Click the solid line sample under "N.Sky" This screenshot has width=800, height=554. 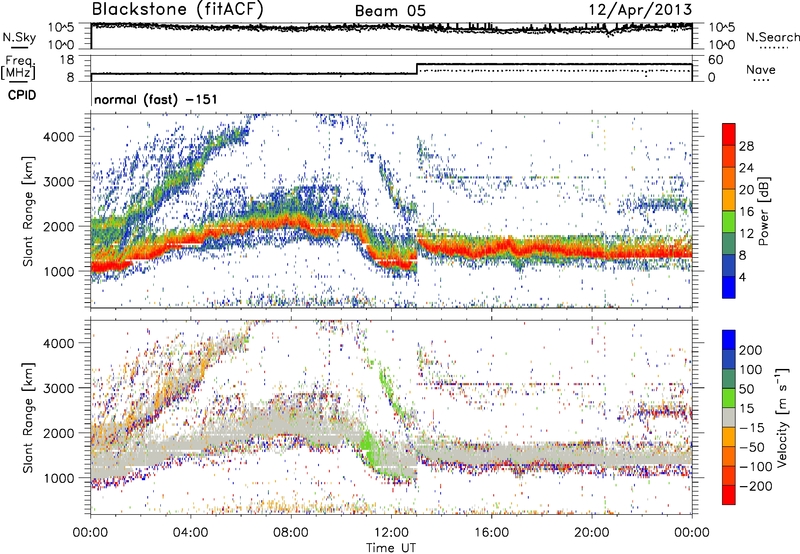19,47
